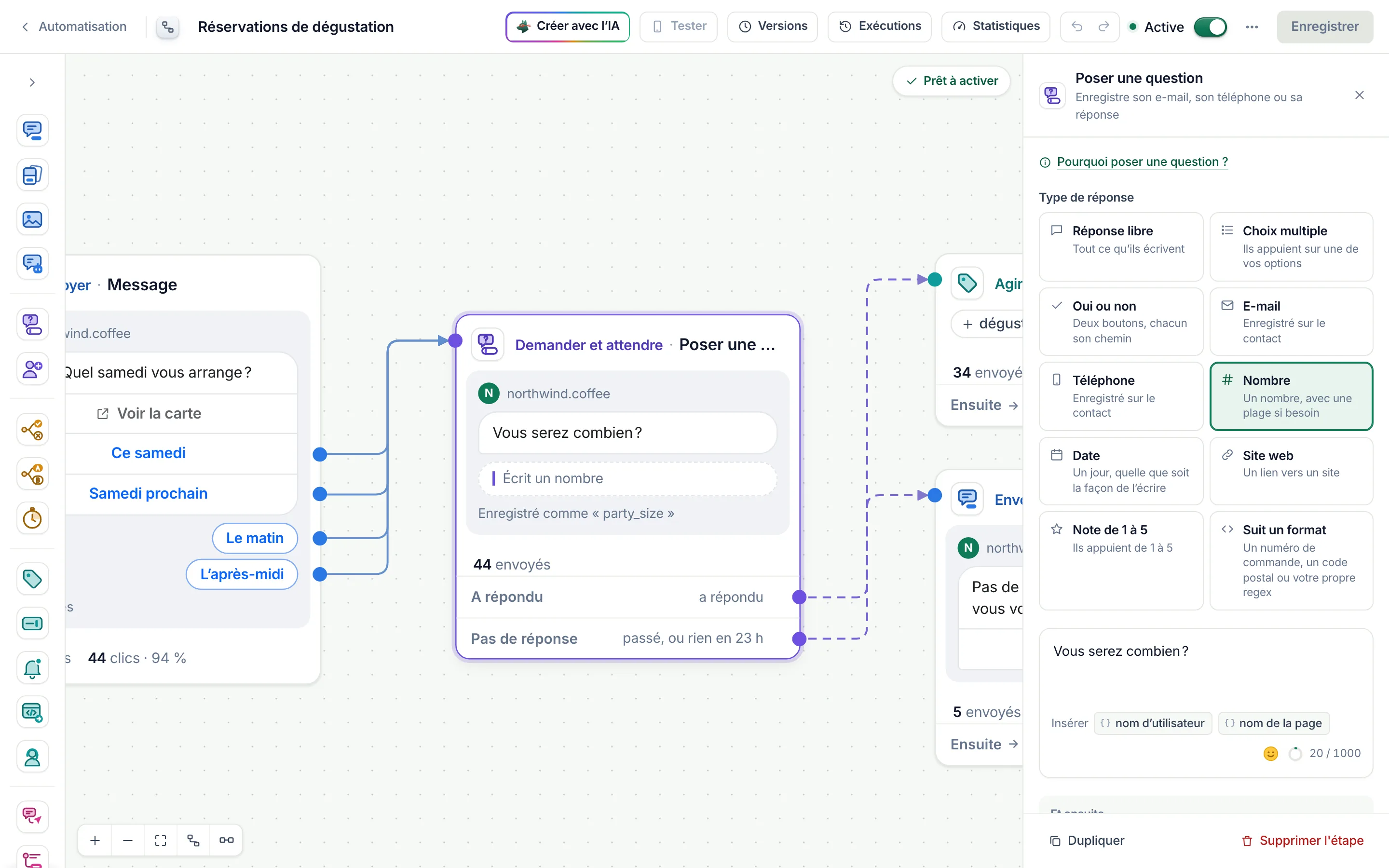The height and width of the screenshot is (868, 1389).
Task: Expand the left sidebar with the chevron
Action: (32, 82)
